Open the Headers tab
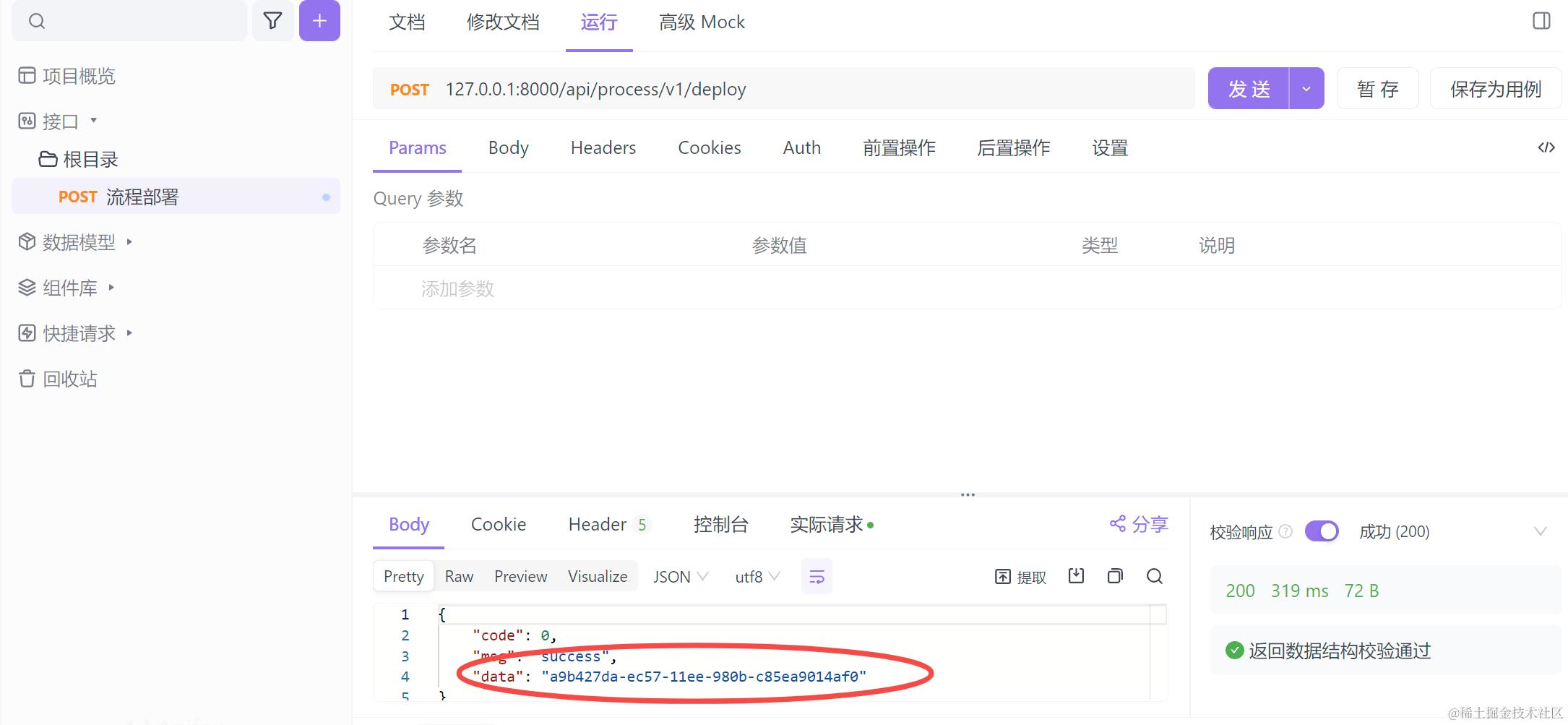1568x725 pixels. (x=603, y=147)
